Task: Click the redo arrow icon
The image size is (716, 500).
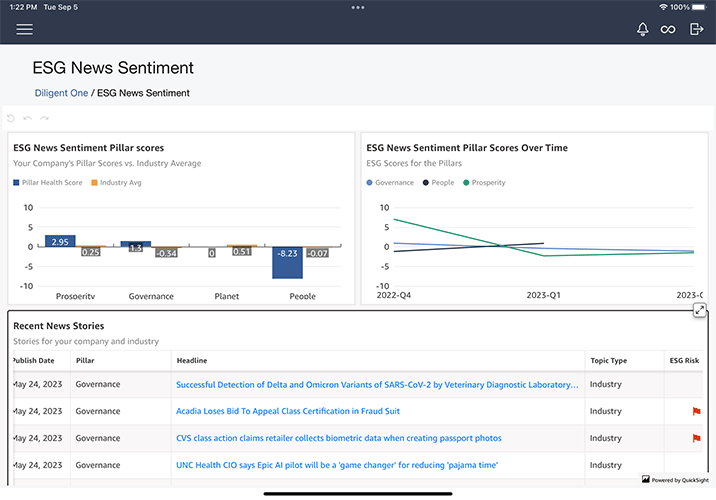Action: tap(44, 118)
